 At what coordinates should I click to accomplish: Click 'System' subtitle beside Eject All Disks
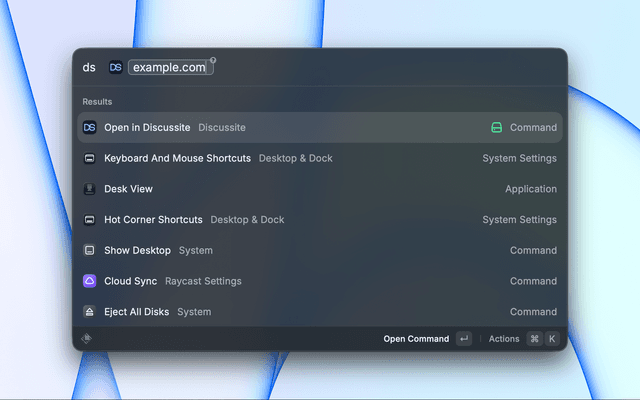pos(194,312)
